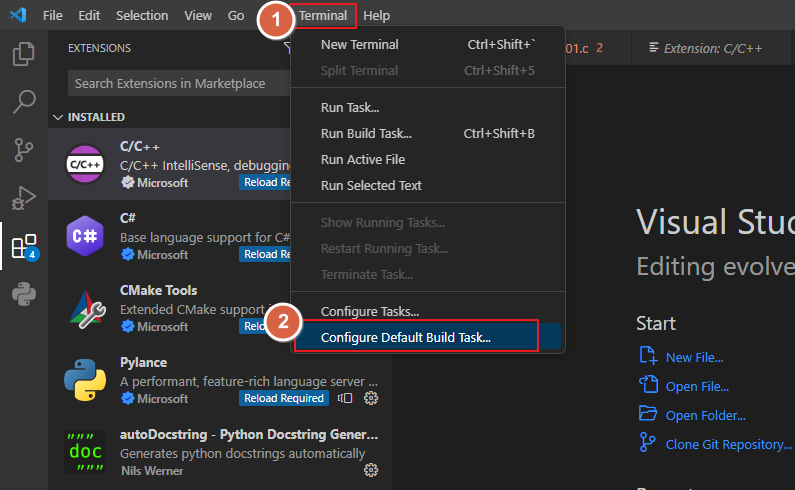The height and width of the screenshot is (490, 795).
Task: Select Configure Tasks... menu entry
Action: (x=428, y=311)
